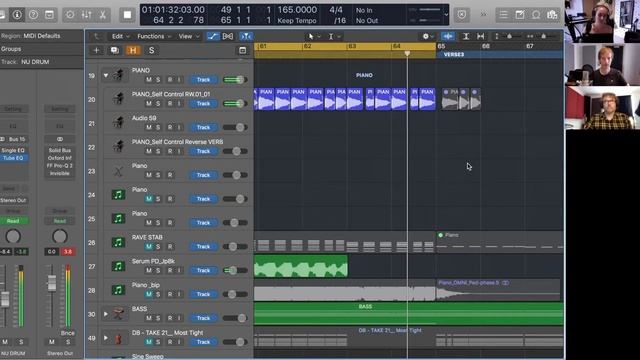Unmute track 24 Piano
The image size is (640, 360).
149,199
